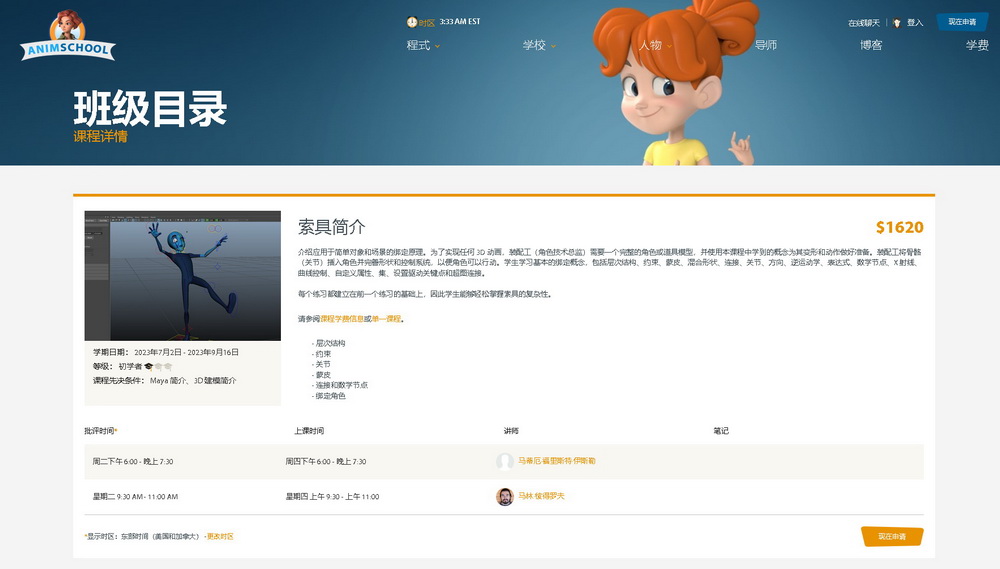Open instructor link 马林·彼得罗夫

point(541,496)
